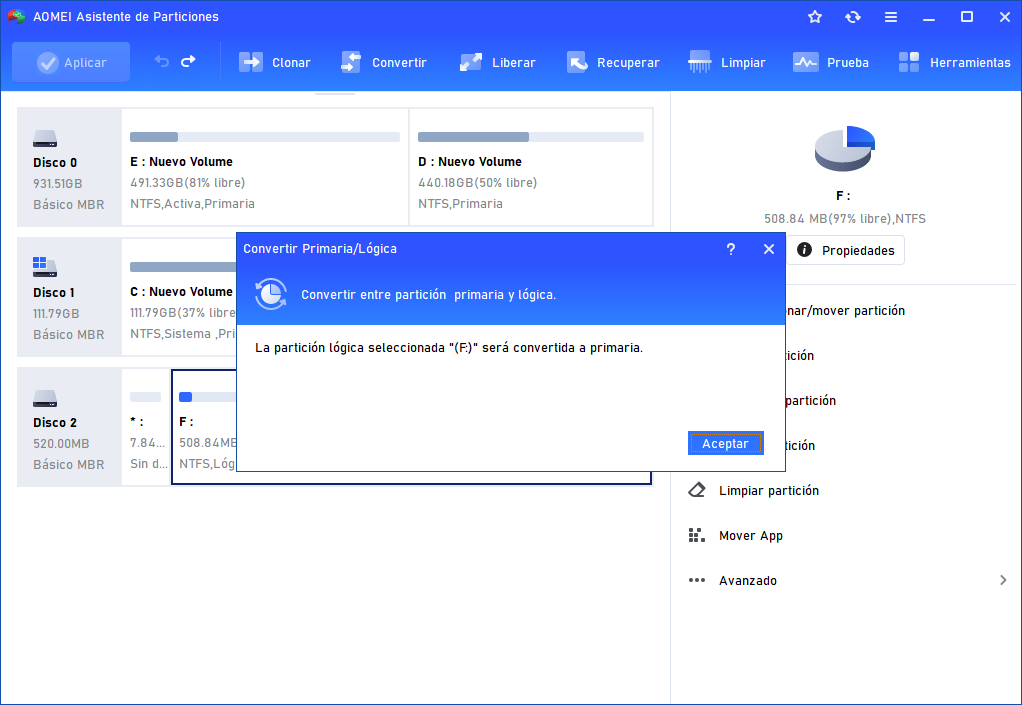The width and height of the screenshot is (1022, 705).
Task: Open the Recuperar tool
Action: 613,63
